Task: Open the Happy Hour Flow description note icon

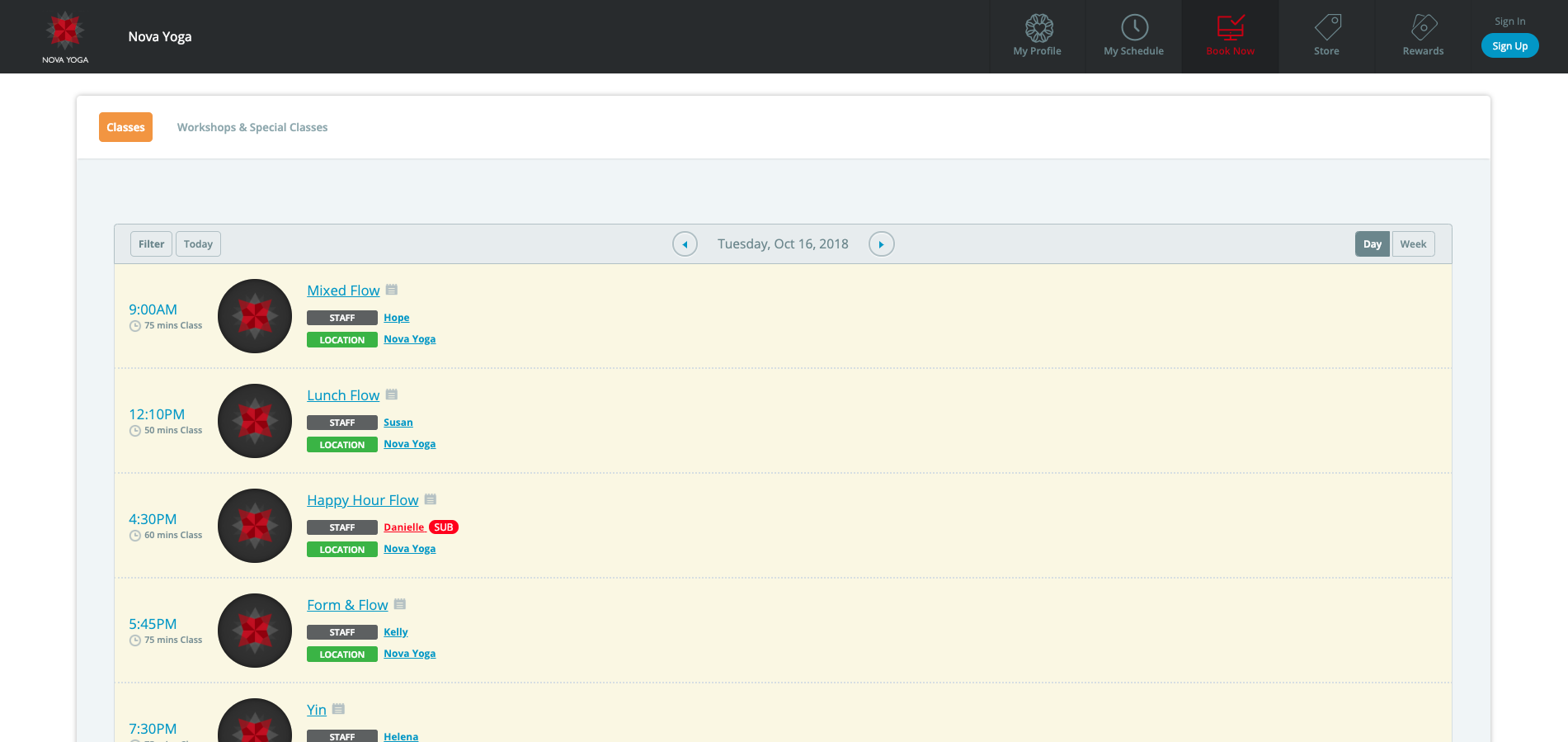Action: tap(431, 499)
